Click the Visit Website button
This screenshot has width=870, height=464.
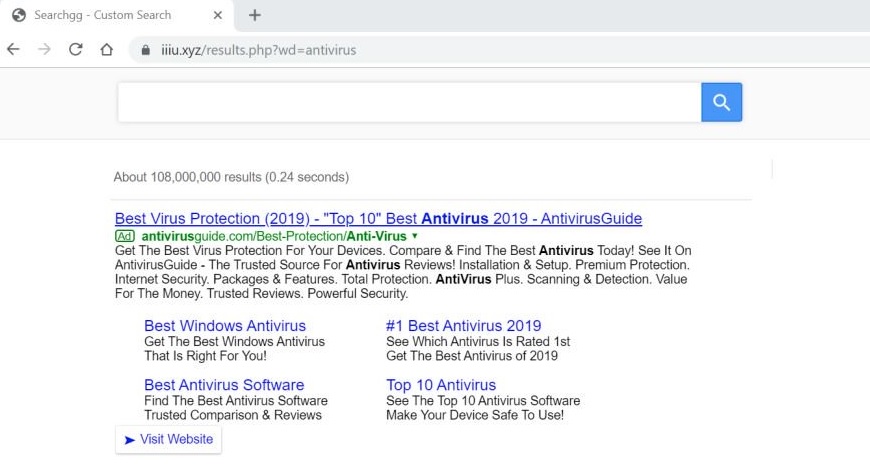click(x=169, y=440)
